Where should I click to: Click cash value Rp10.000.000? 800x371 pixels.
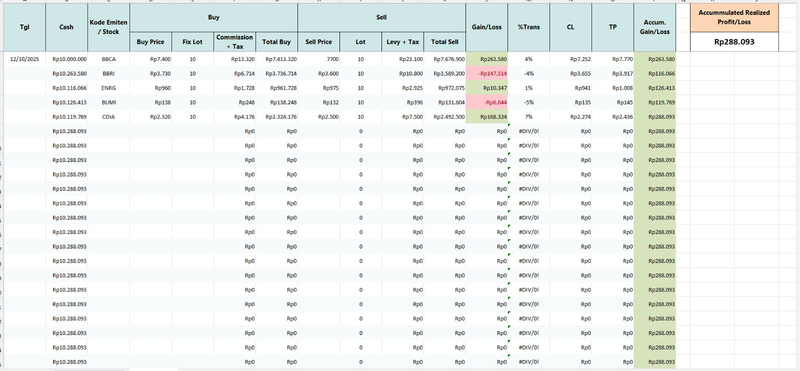tap(66, 59)
